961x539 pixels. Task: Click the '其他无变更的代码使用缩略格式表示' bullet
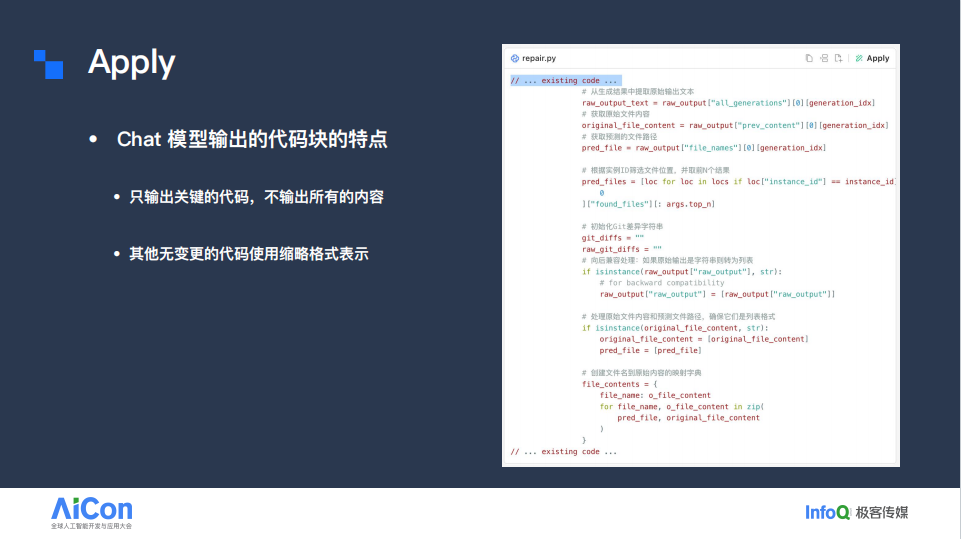coord(248,254)
